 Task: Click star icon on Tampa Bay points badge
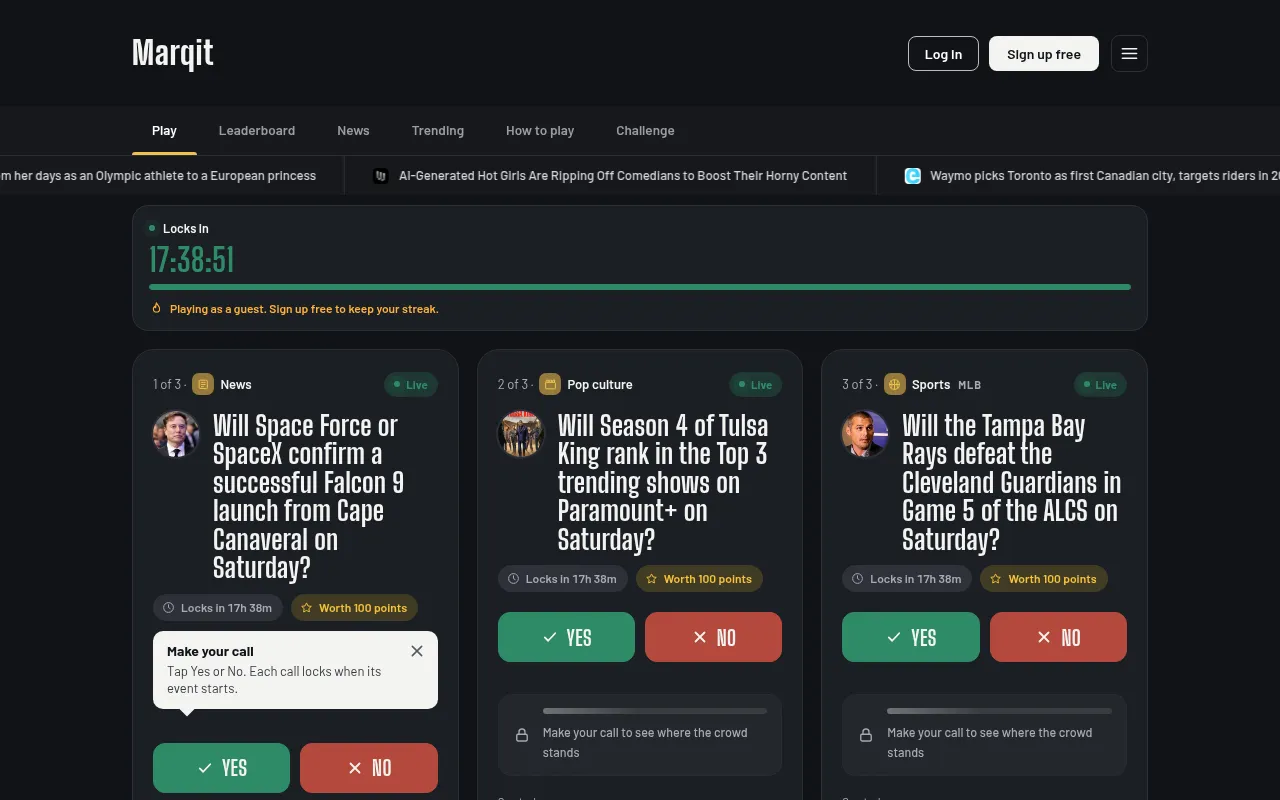click(x=996, y=579)
